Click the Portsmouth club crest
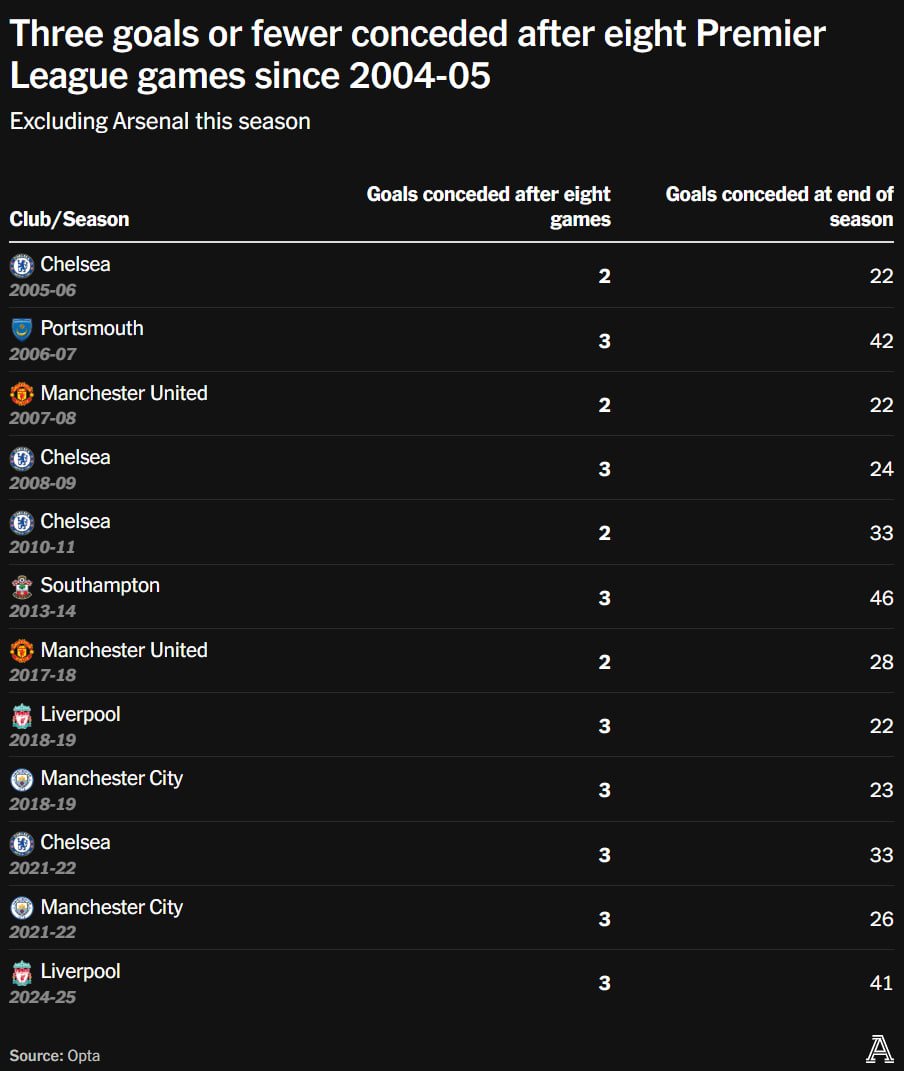 pos(21,329)
